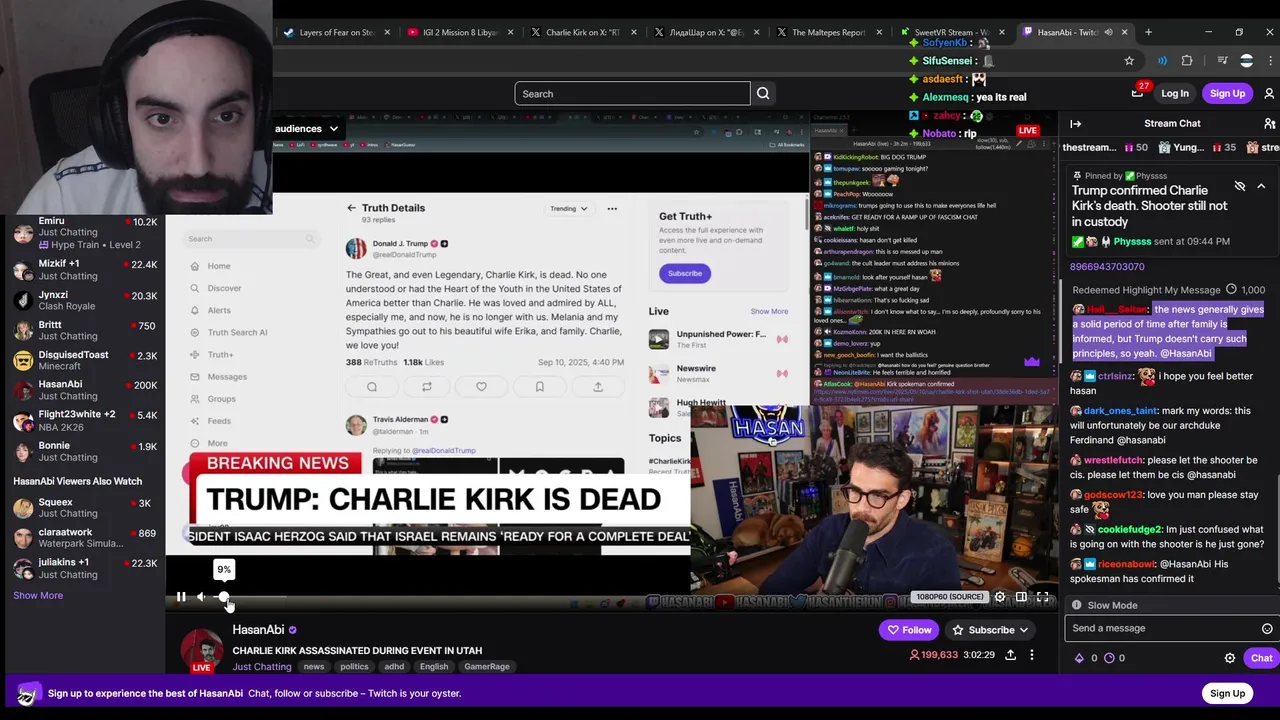Bookmark this page with star icon
1280x720 pixels.
(x=1129, y=61)
